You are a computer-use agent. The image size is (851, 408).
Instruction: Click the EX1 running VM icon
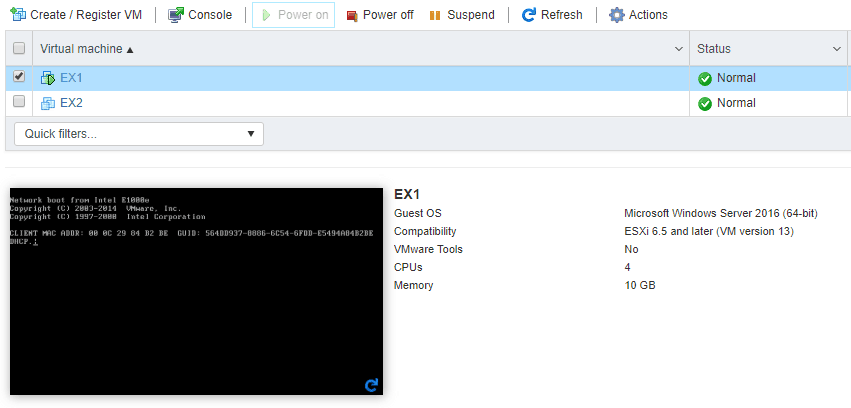pyautogui.click(x=48, y=79)
